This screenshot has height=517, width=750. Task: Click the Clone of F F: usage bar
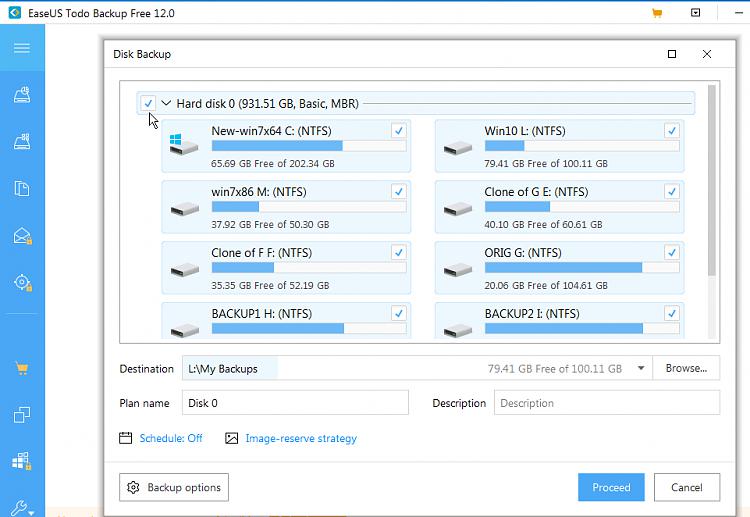[x=309, y=267]
